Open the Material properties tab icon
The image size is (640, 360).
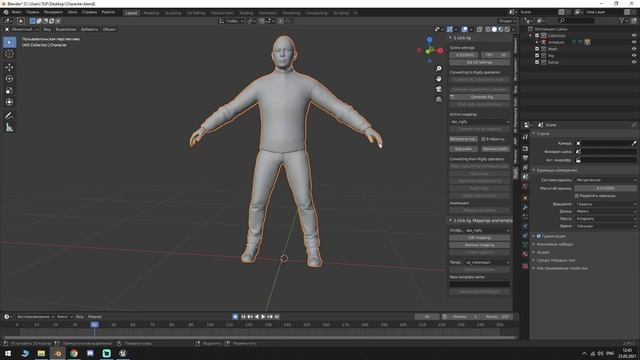pos(525,254)
